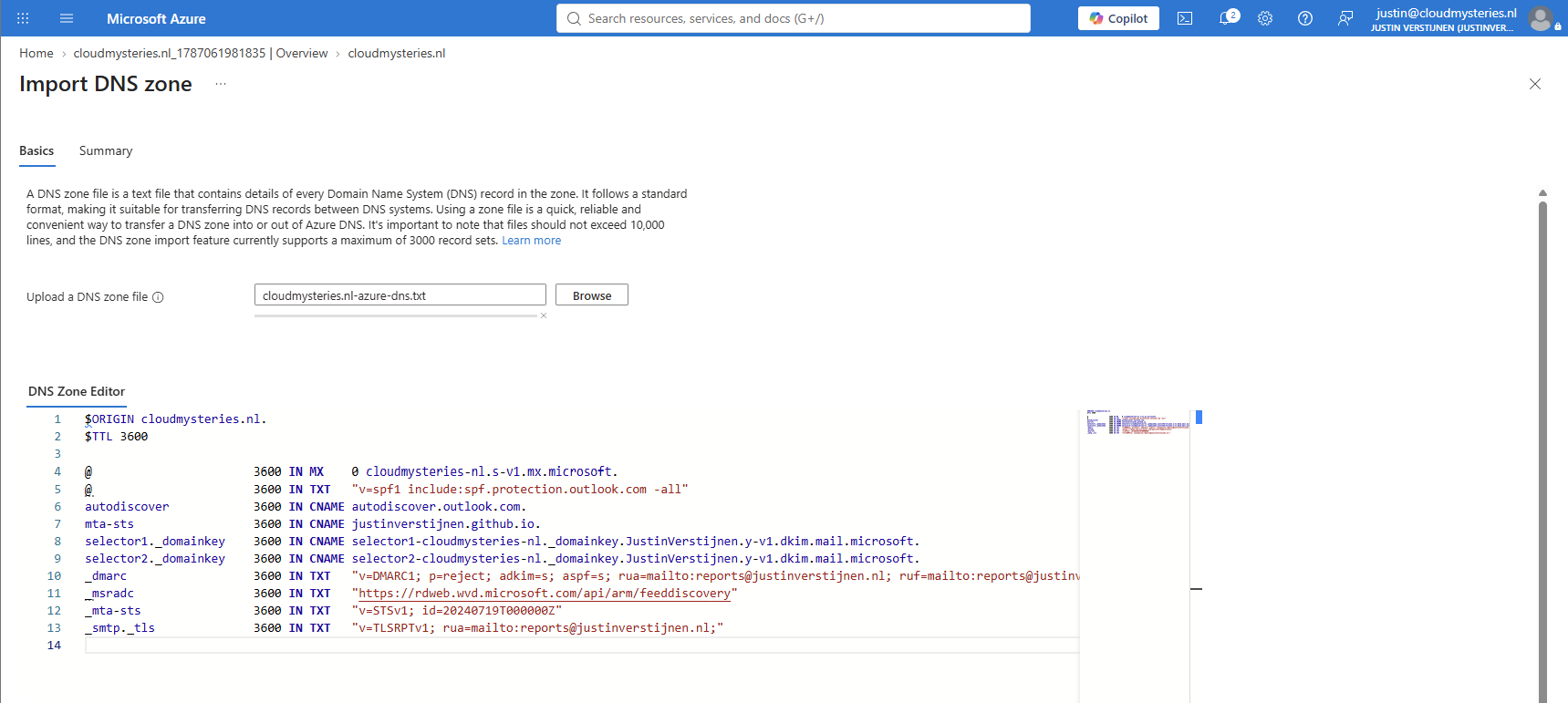Click the _dmarc record name
Viewport: 1568px width, 703px height.
coord(106,575)
